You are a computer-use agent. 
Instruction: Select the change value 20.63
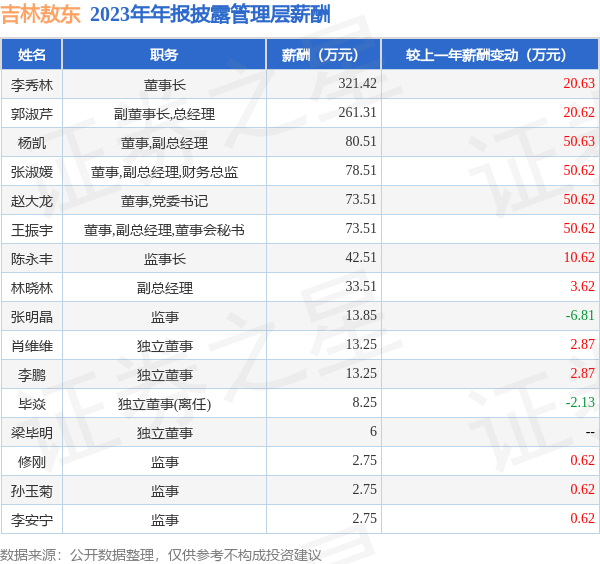(579, 83)
